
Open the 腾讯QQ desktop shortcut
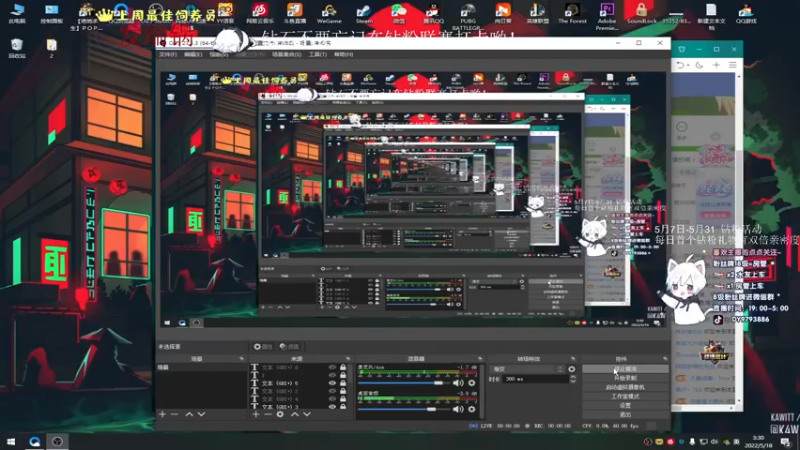click(433, 14)
